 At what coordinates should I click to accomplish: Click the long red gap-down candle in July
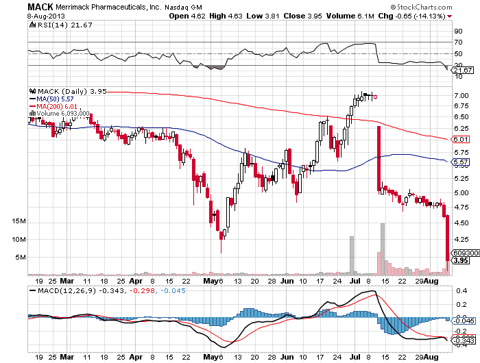tap(379, 159)
